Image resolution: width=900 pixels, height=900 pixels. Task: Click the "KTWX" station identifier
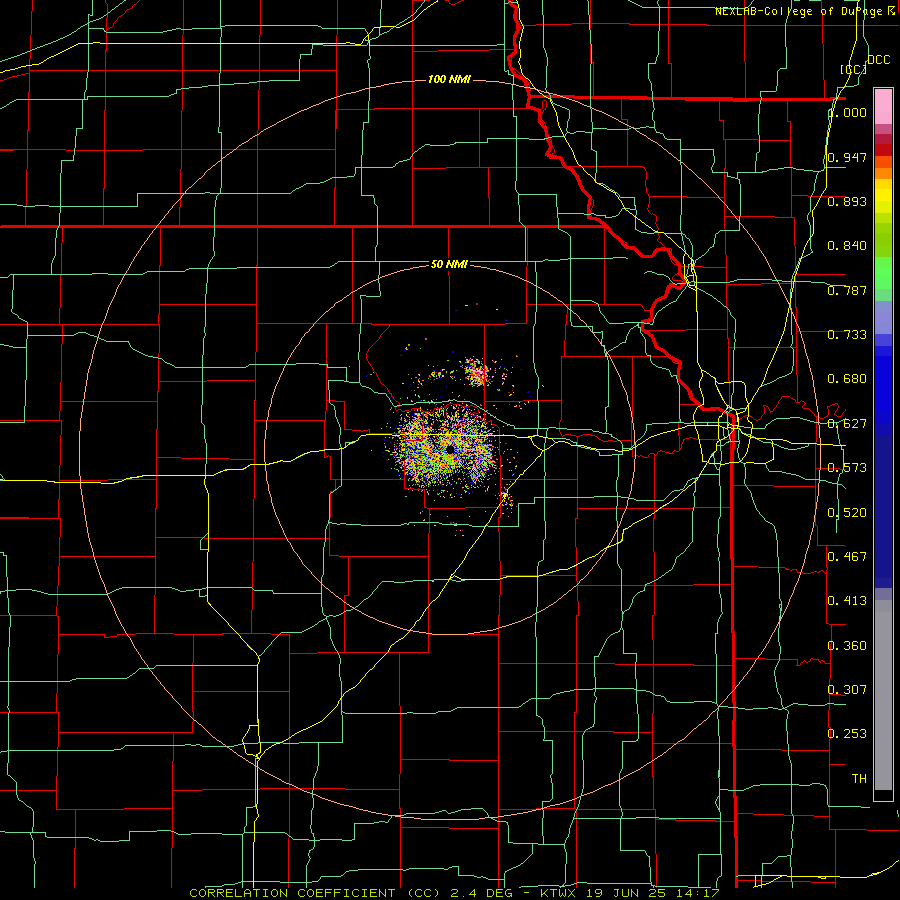558,893
